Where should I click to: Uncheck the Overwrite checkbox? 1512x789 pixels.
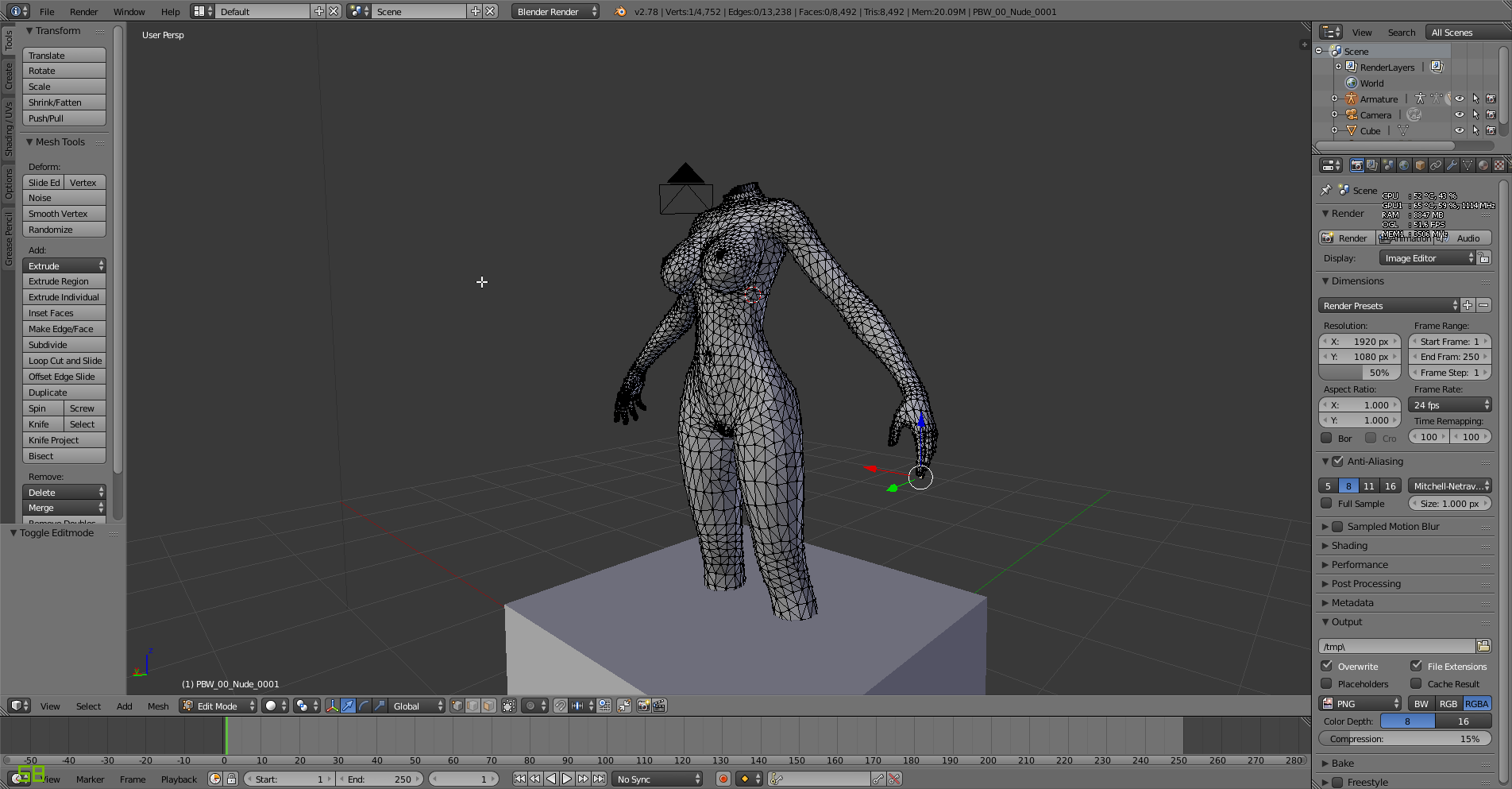click(1326, 666)
